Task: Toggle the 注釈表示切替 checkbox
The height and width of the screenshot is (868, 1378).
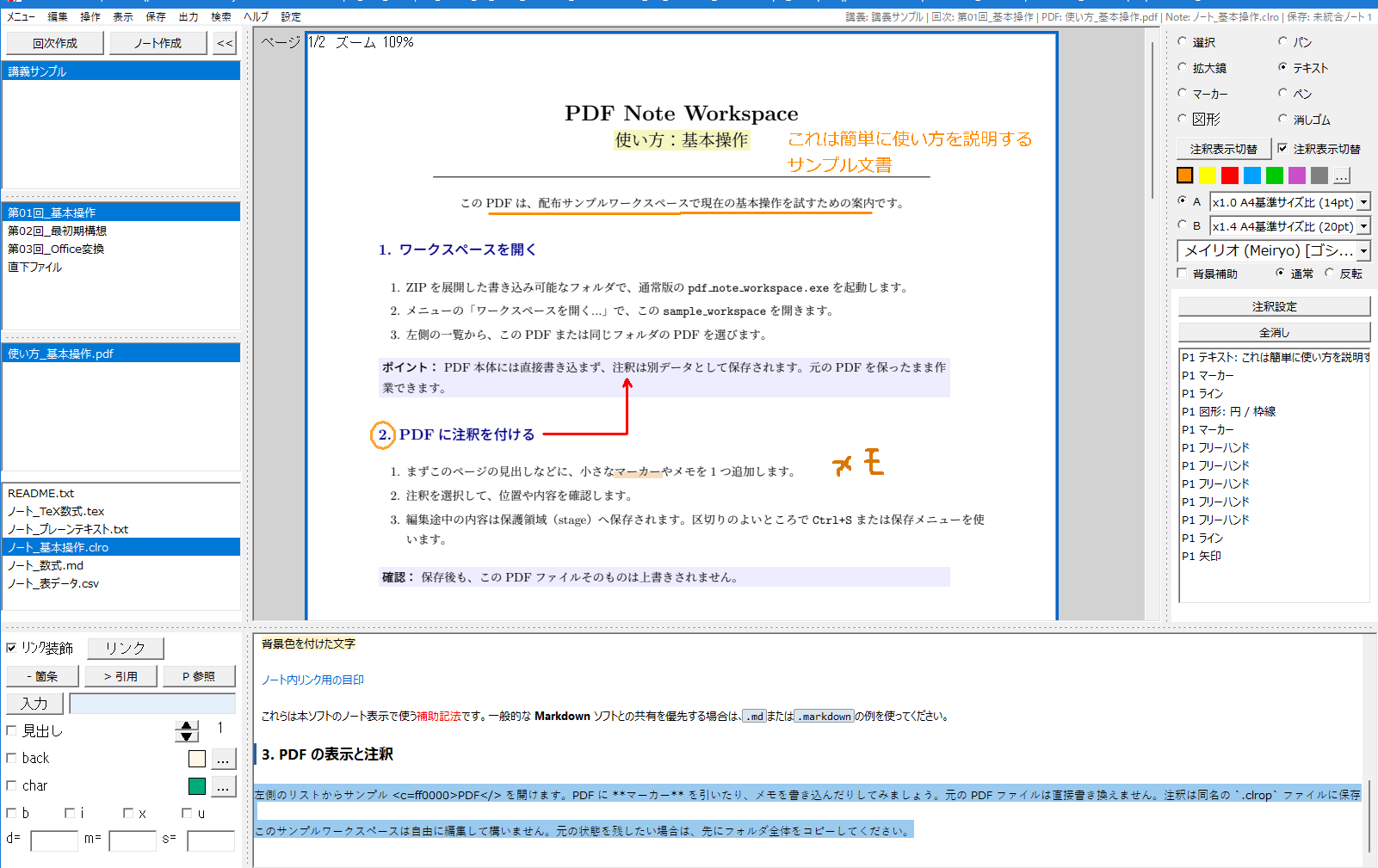Action: (1282, 149)
